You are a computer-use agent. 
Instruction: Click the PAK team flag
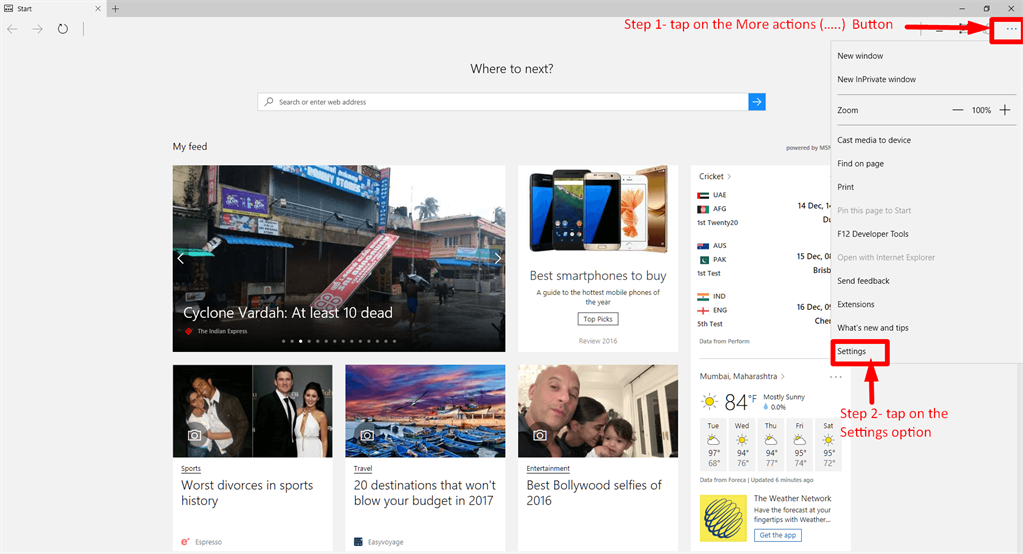tap(703, 260)
